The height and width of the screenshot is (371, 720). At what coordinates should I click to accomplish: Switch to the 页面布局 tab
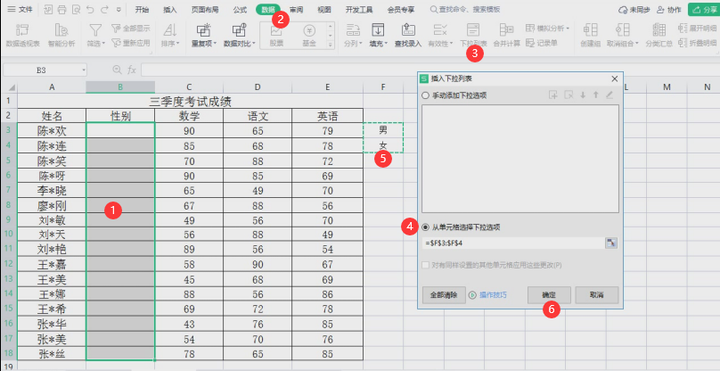coord(205,9)
